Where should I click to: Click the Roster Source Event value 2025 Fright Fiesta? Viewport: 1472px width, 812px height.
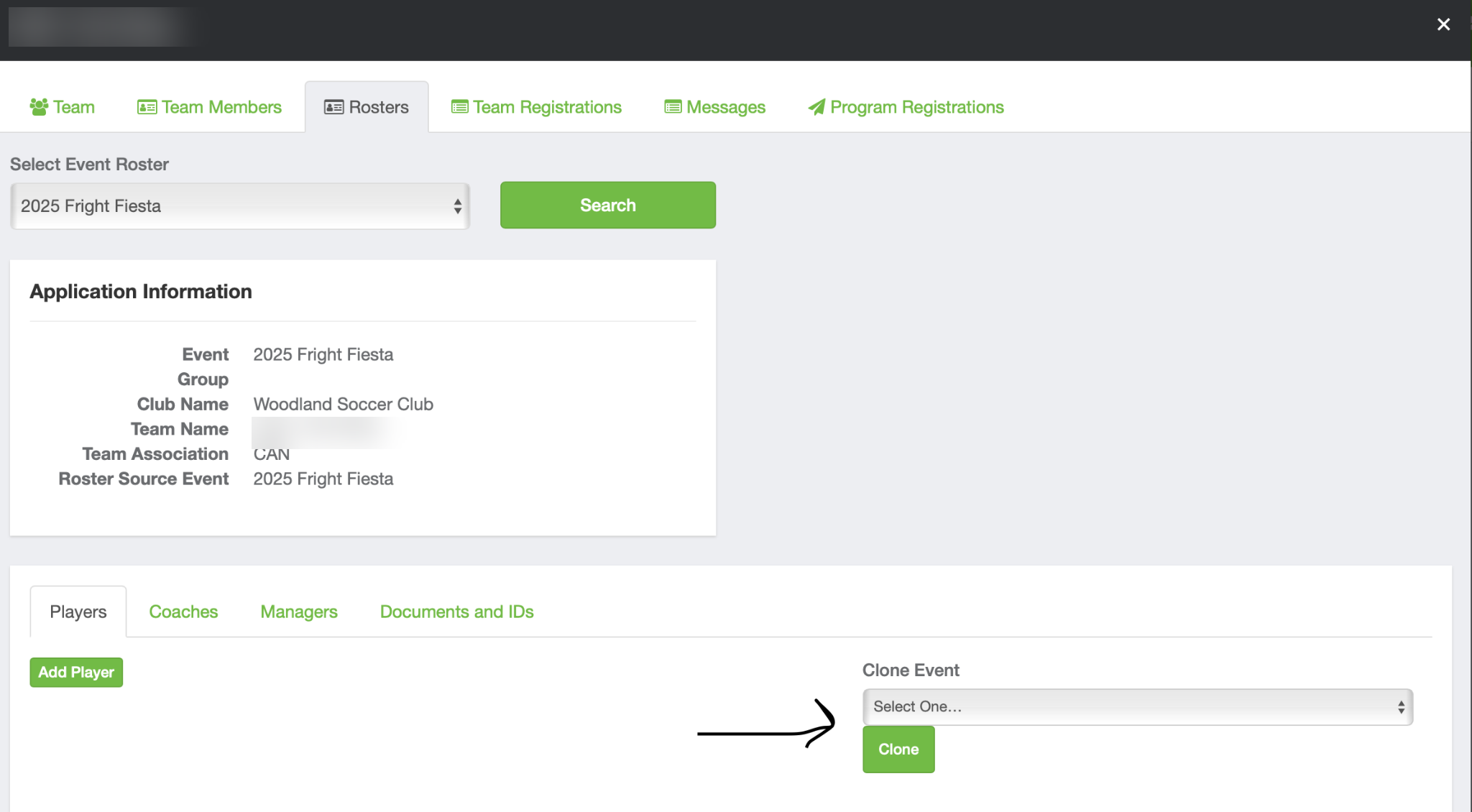click(x=323, y=479)
